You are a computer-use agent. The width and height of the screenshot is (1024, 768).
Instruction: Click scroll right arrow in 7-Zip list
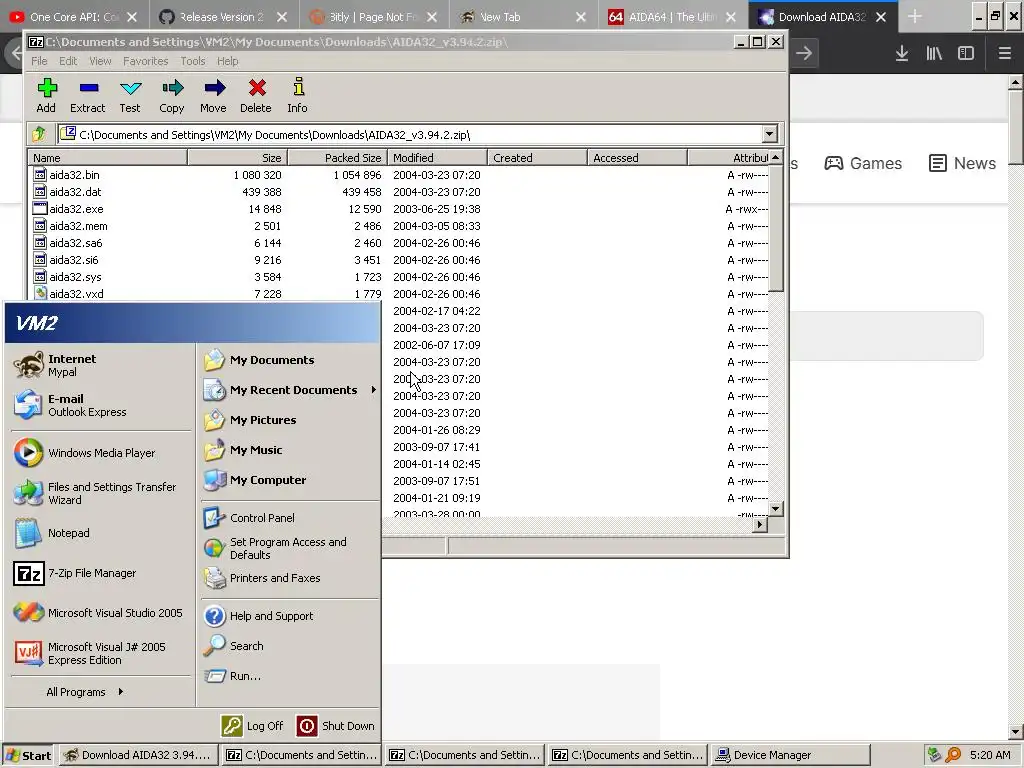(760, 524)
